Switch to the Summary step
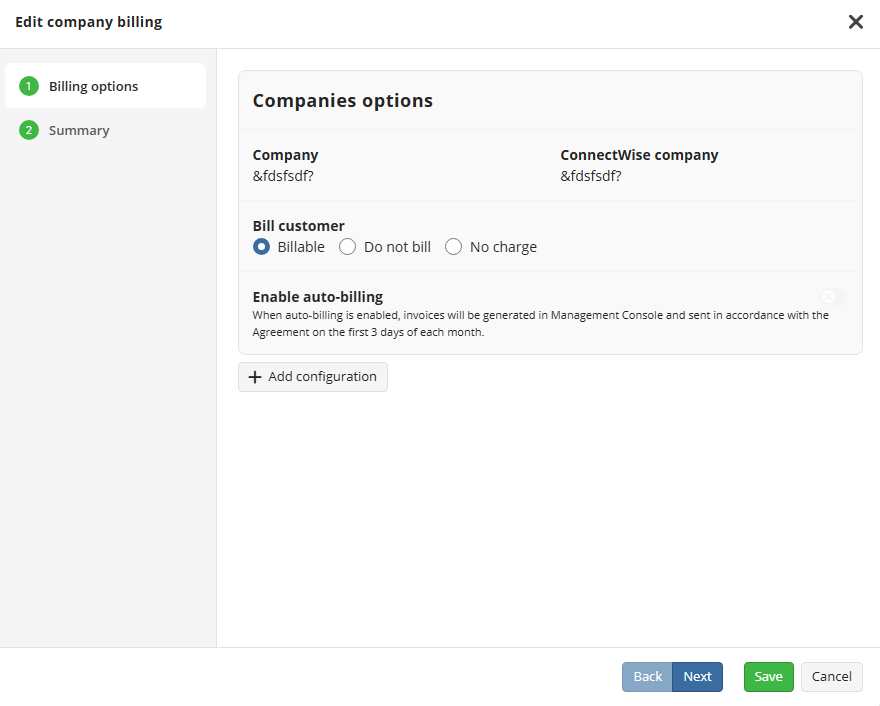Image resolution: width=880 pixels, height=706 pixels. (x=79, y=130)
